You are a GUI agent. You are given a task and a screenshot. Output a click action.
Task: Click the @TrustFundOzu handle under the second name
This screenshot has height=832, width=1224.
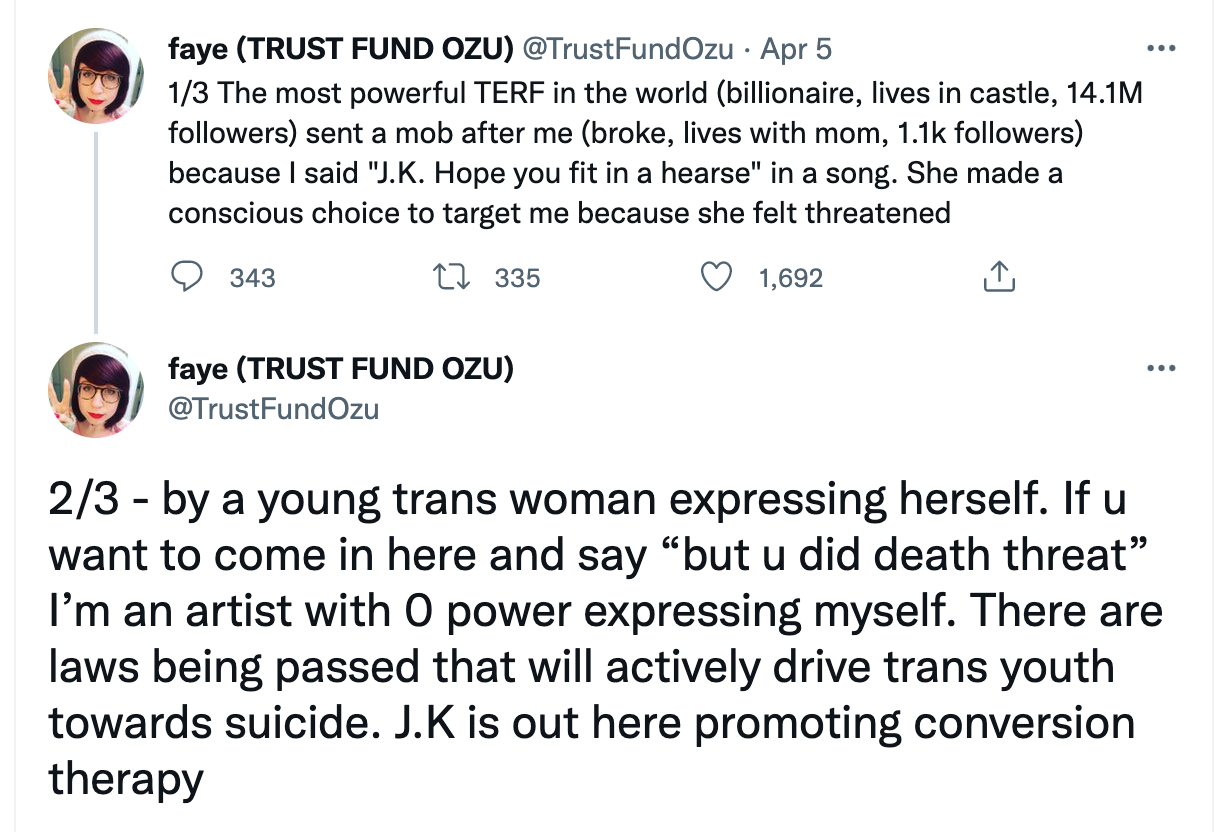[274, 408]
